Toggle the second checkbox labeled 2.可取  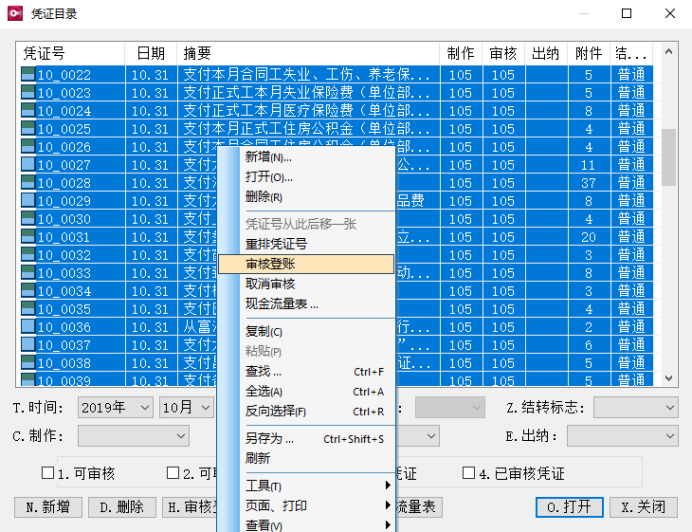click(x=173, y=473)
